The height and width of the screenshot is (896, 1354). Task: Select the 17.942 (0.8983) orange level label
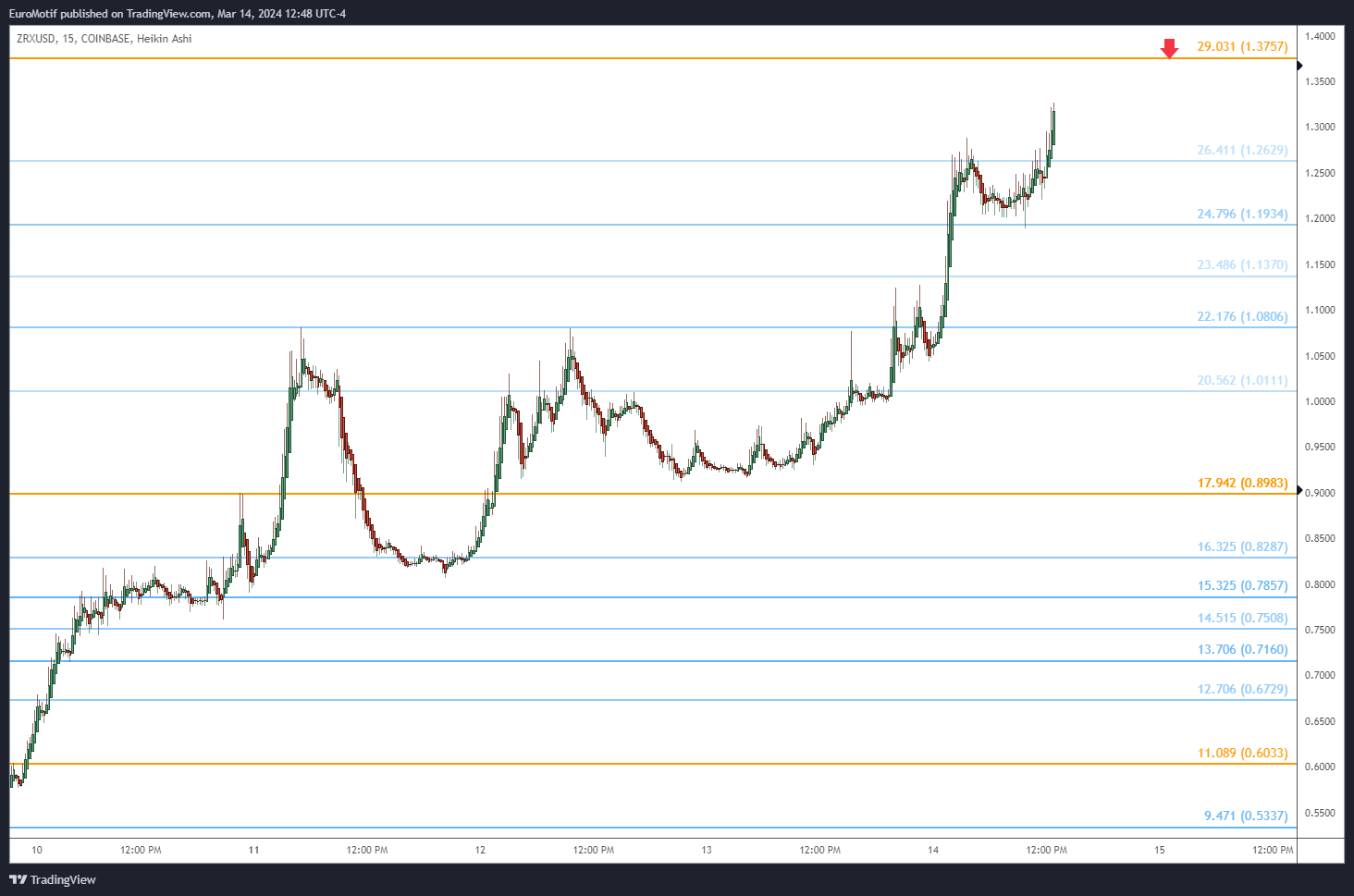(1242, 483)
